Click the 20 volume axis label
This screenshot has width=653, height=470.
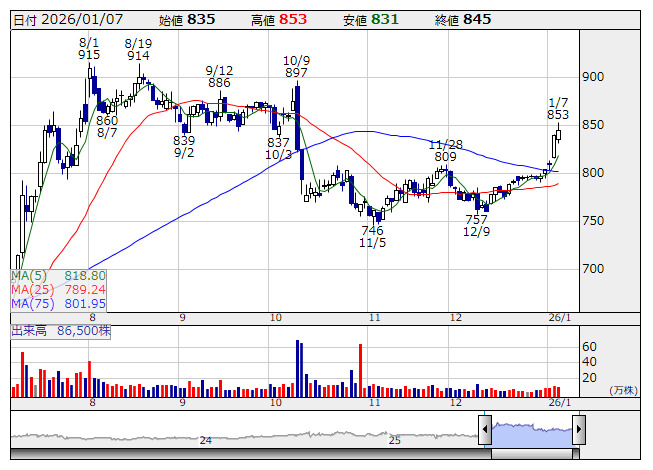click(589, 378)
